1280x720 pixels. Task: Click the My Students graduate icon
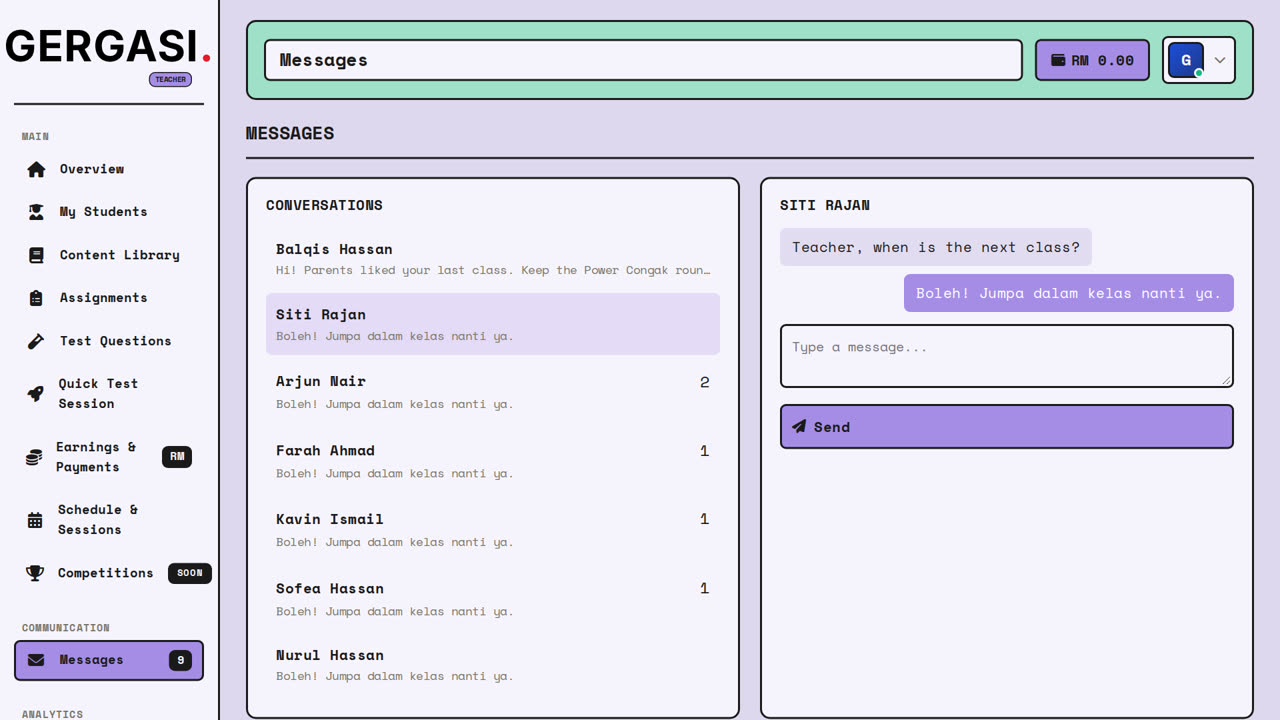tap(36, 212)
